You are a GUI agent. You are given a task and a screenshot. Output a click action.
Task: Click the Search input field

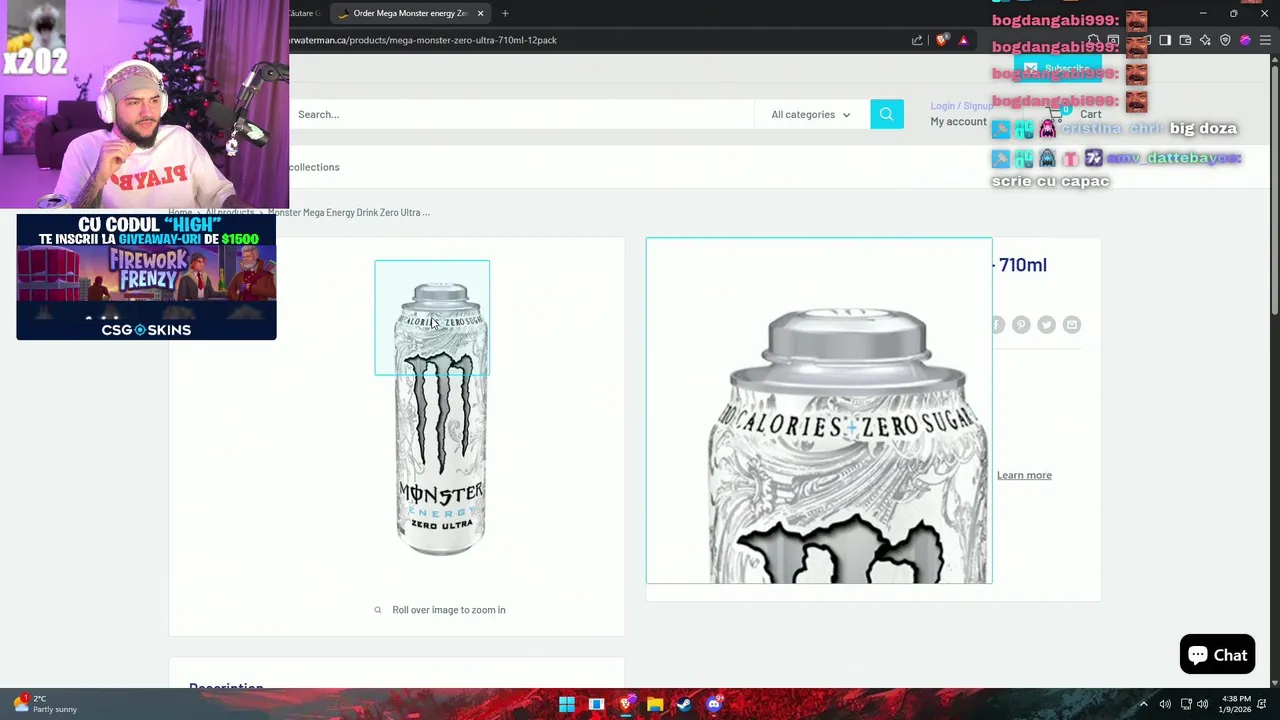pyautogui.click(x=520, y=114)
